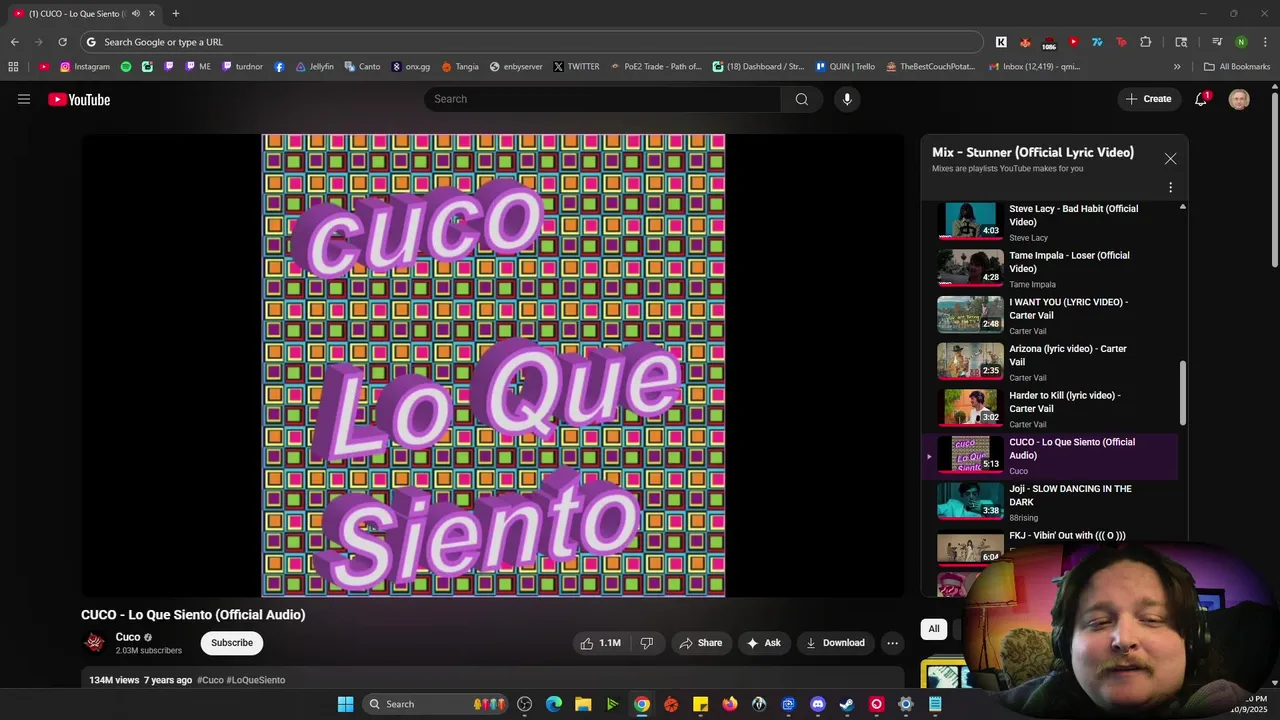Click into the YouTube search field
This screenshot has height=720, width=1280.
pos(602,99)
